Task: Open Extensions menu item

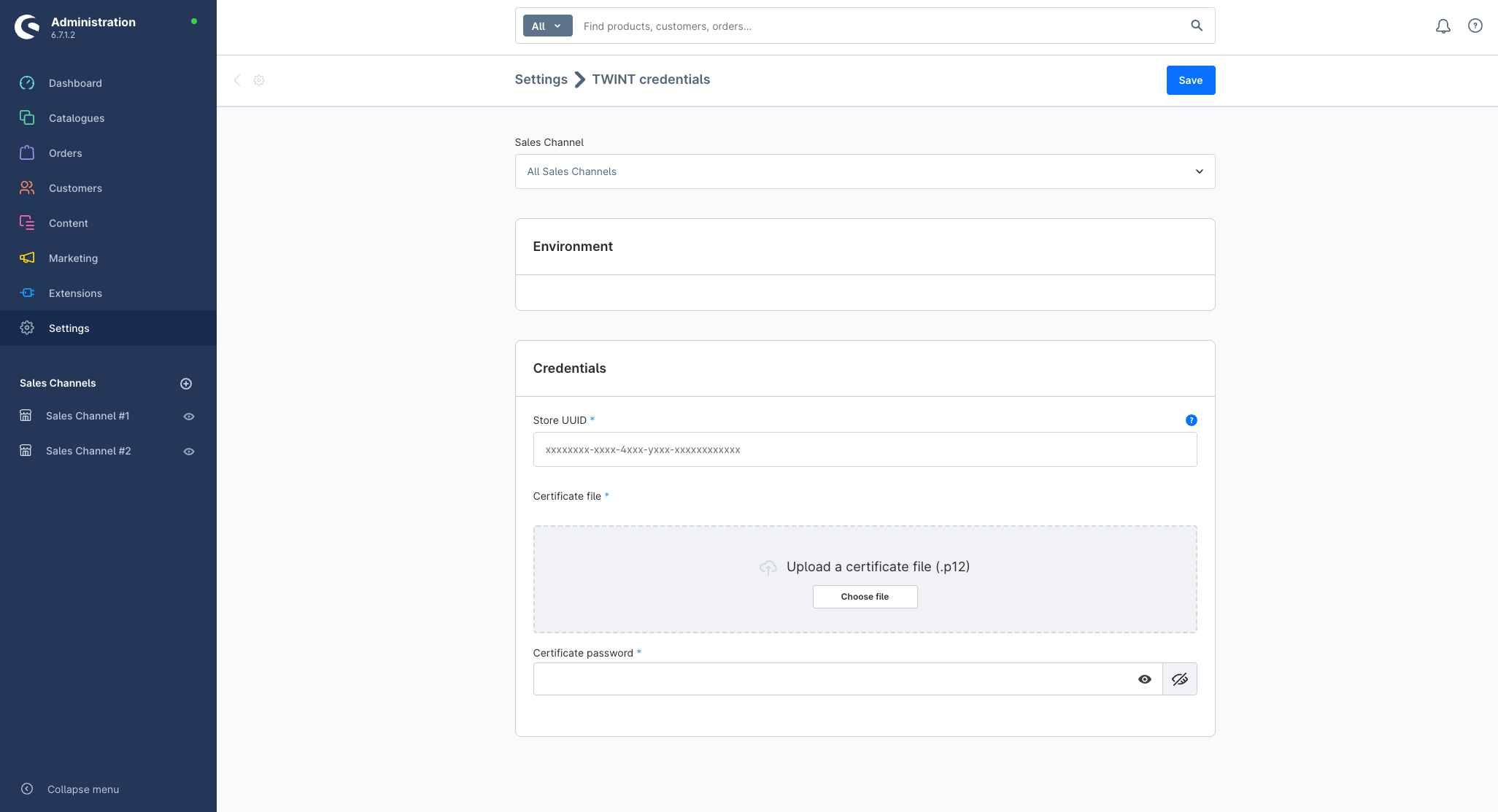Action: [75, 293]
